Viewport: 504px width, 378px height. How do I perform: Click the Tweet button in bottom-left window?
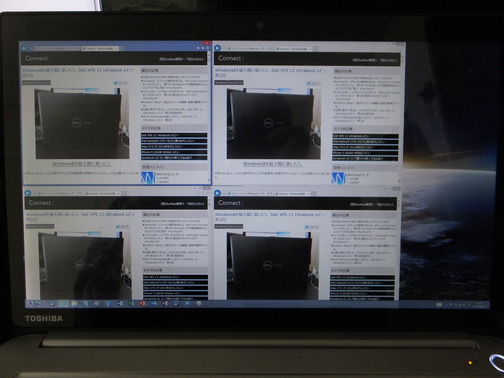pos(123,227)
